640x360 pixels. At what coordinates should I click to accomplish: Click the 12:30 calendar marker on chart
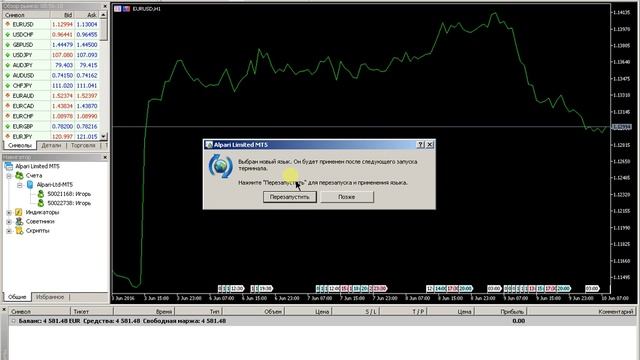(x=237, y=289)
